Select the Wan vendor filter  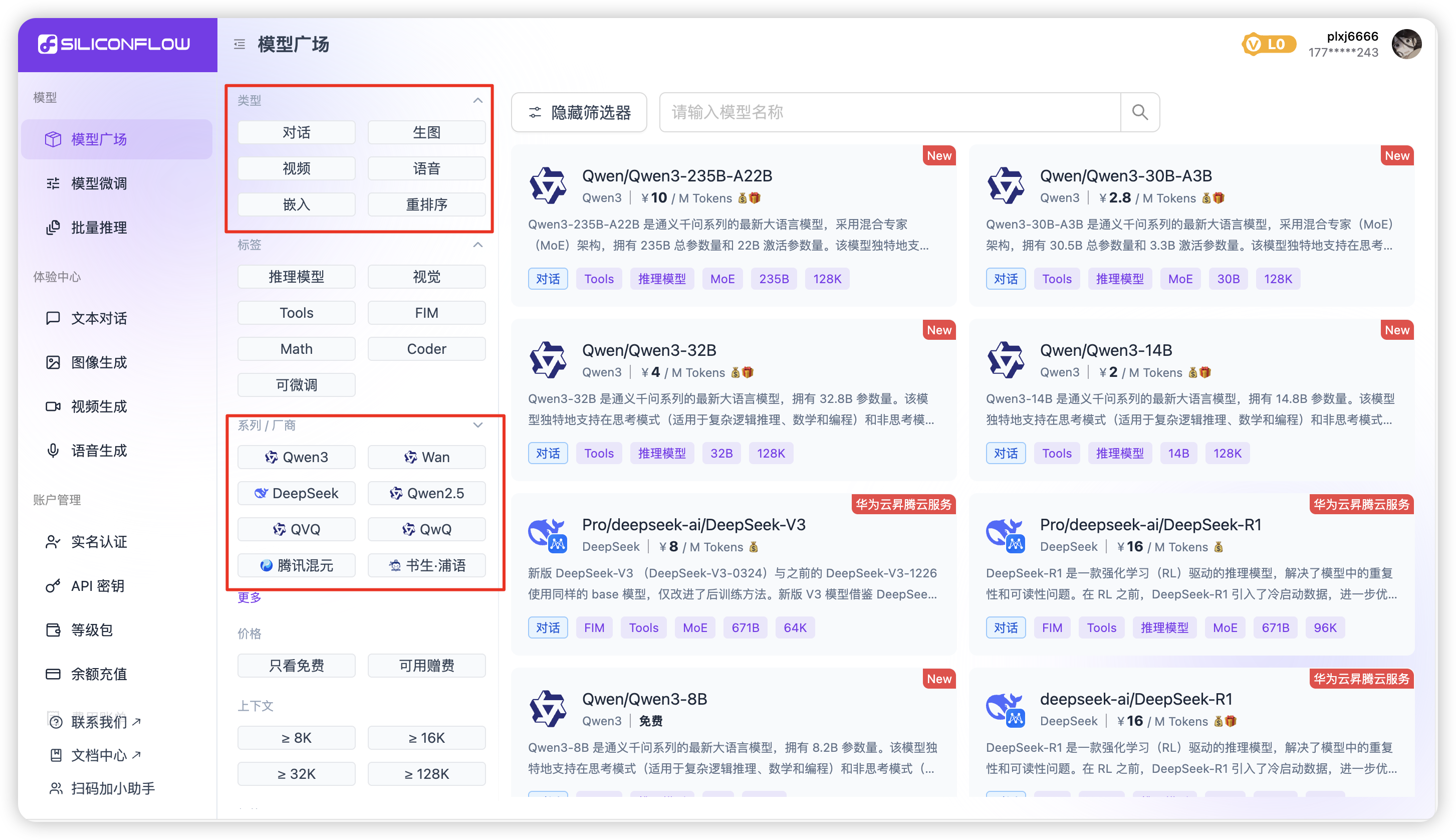pos(427,457)
